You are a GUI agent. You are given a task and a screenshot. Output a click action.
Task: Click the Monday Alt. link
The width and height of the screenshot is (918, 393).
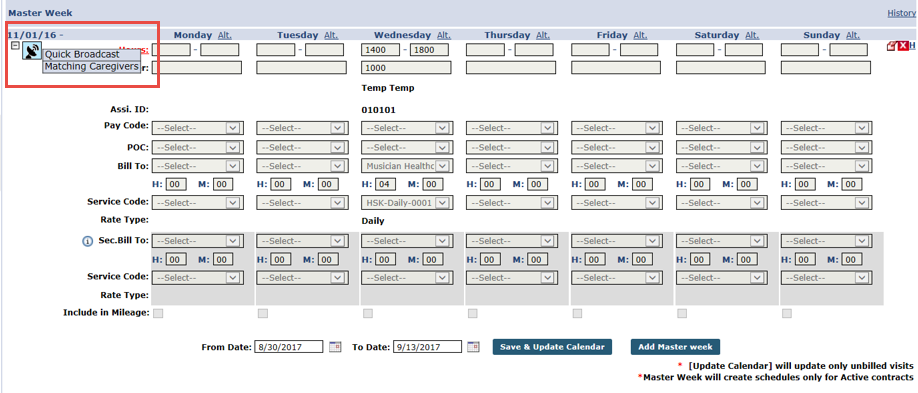[225, 35]
